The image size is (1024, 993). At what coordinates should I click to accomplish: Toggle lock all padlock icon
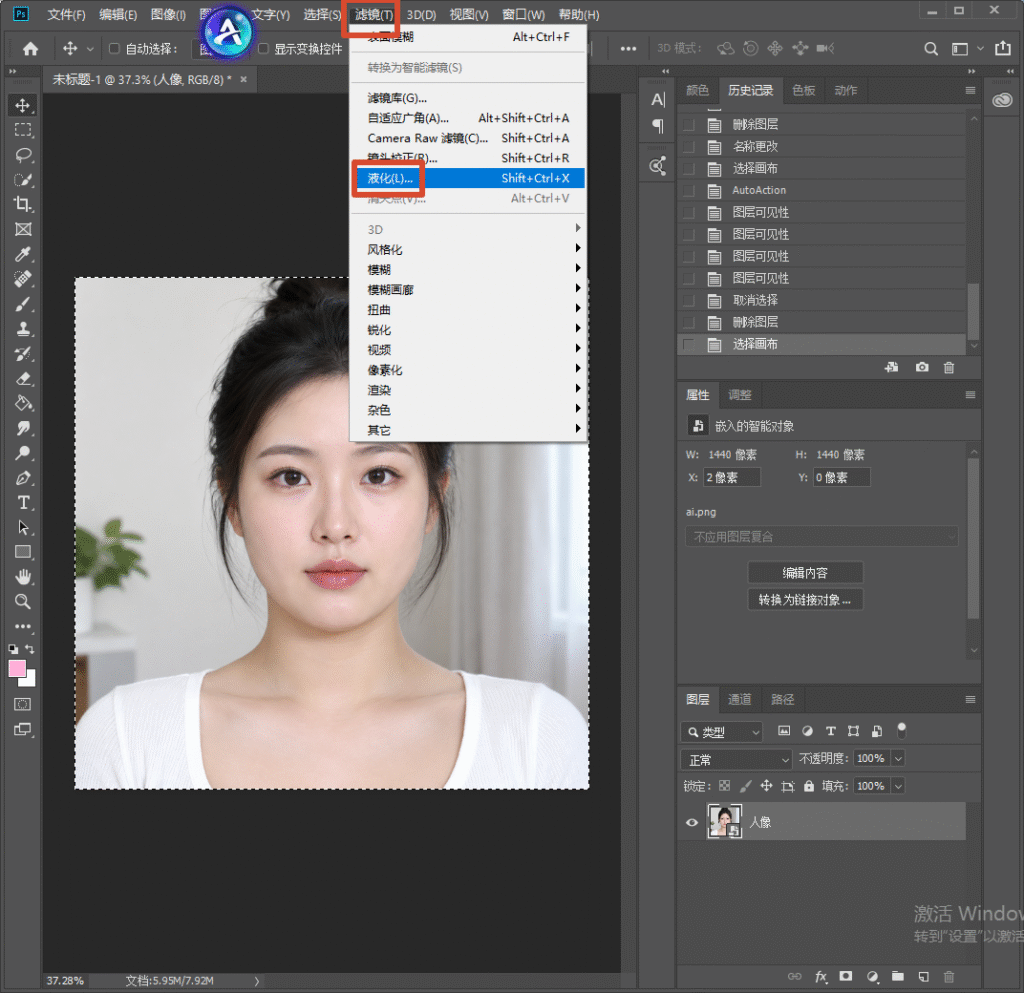(x=808, y=786)
